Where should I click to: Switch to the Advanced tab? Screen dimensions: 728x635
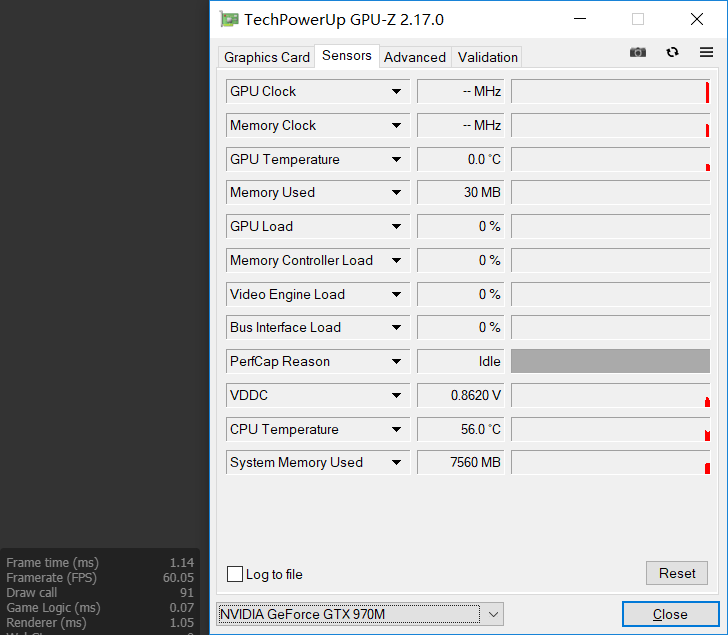pyautogui.click(x=415, y=57)
